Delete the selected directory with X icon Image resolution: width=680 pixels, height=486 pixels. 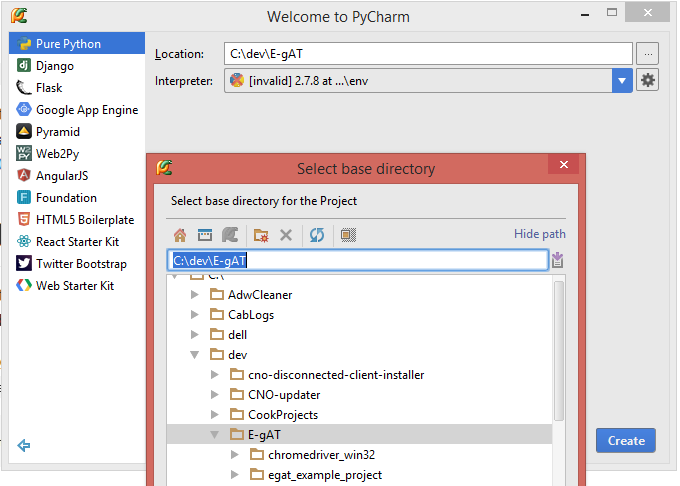click(x=286, y=235)
